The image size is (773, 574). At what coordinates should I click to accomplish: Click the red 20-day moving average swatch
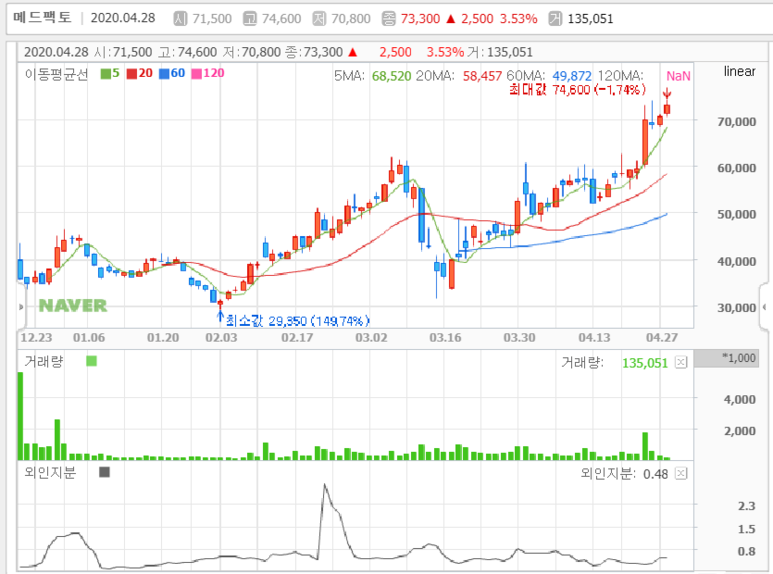pos(132,73)
